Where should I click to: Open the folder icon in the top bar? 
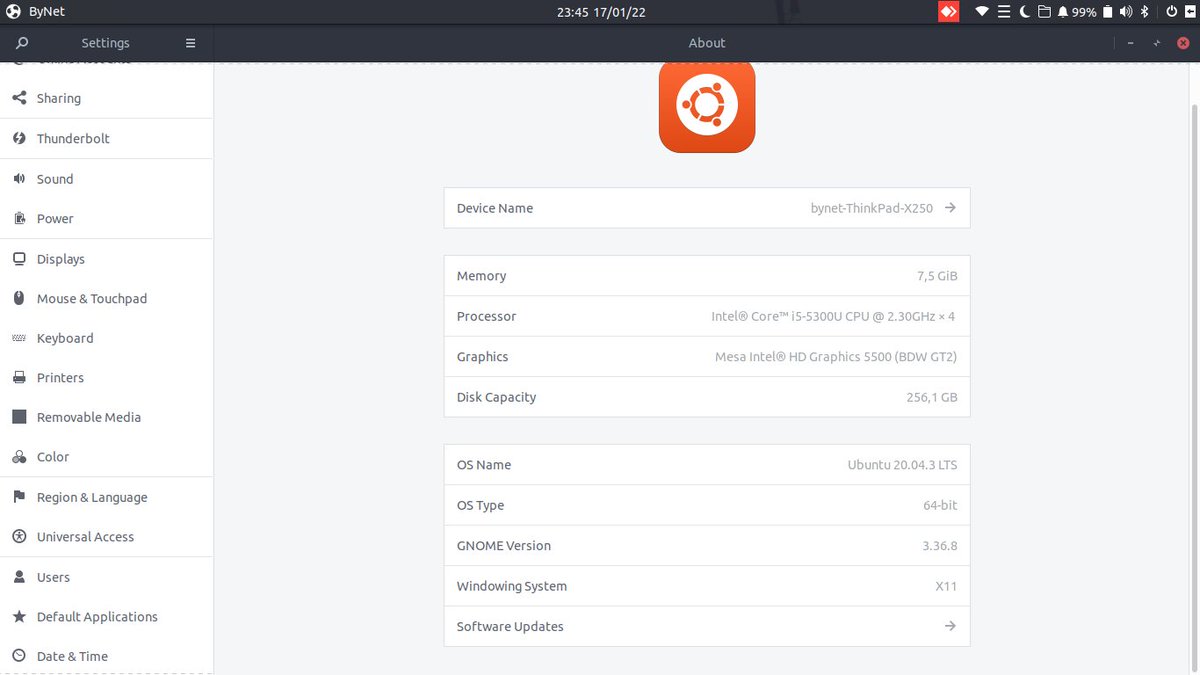coord(1044,12)
